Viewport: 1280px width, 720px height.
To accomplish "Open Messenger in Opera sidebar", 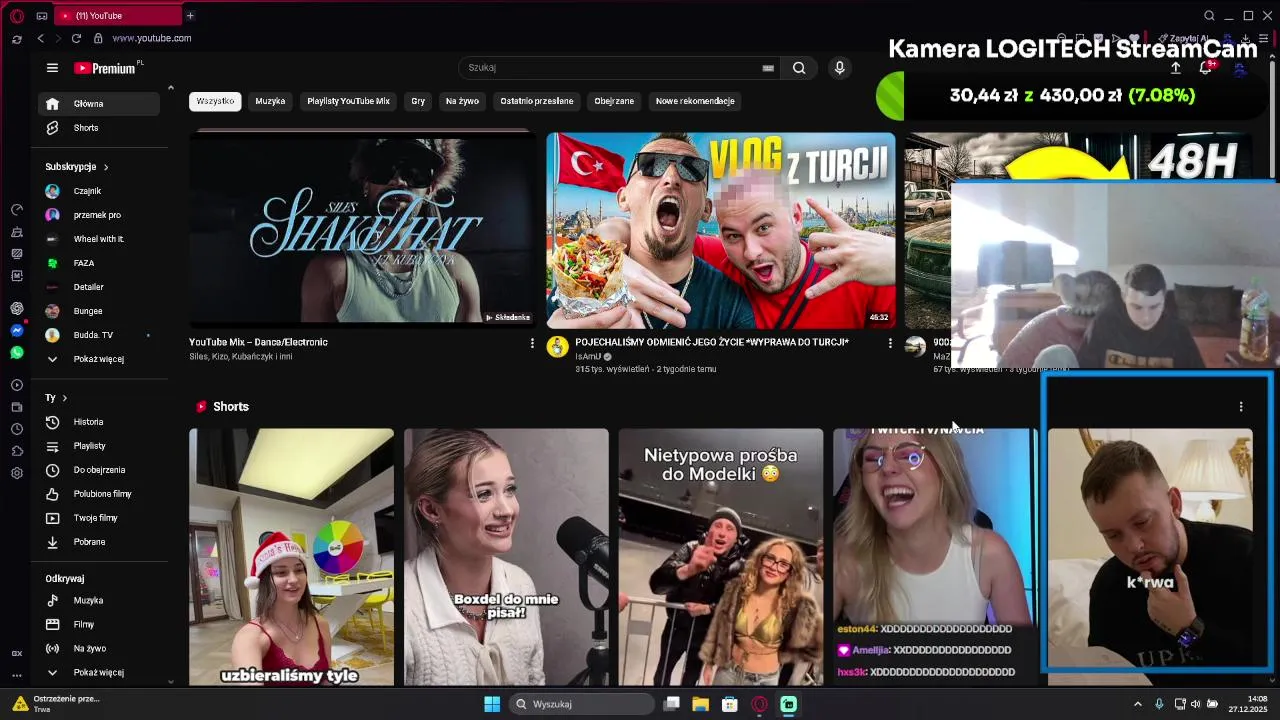I will point(17,330).
